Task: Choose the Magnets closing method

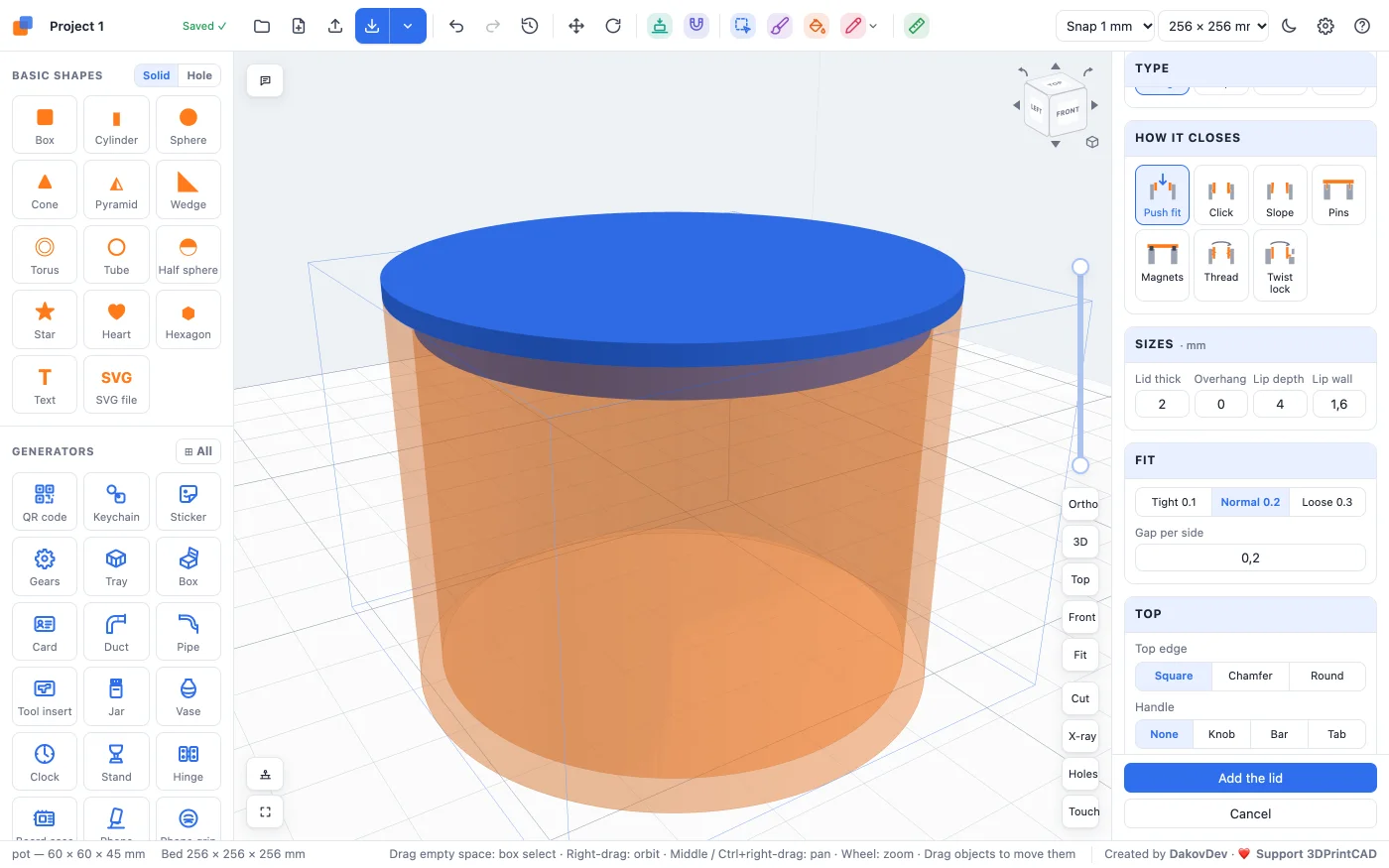Action: coord(1162,265)
